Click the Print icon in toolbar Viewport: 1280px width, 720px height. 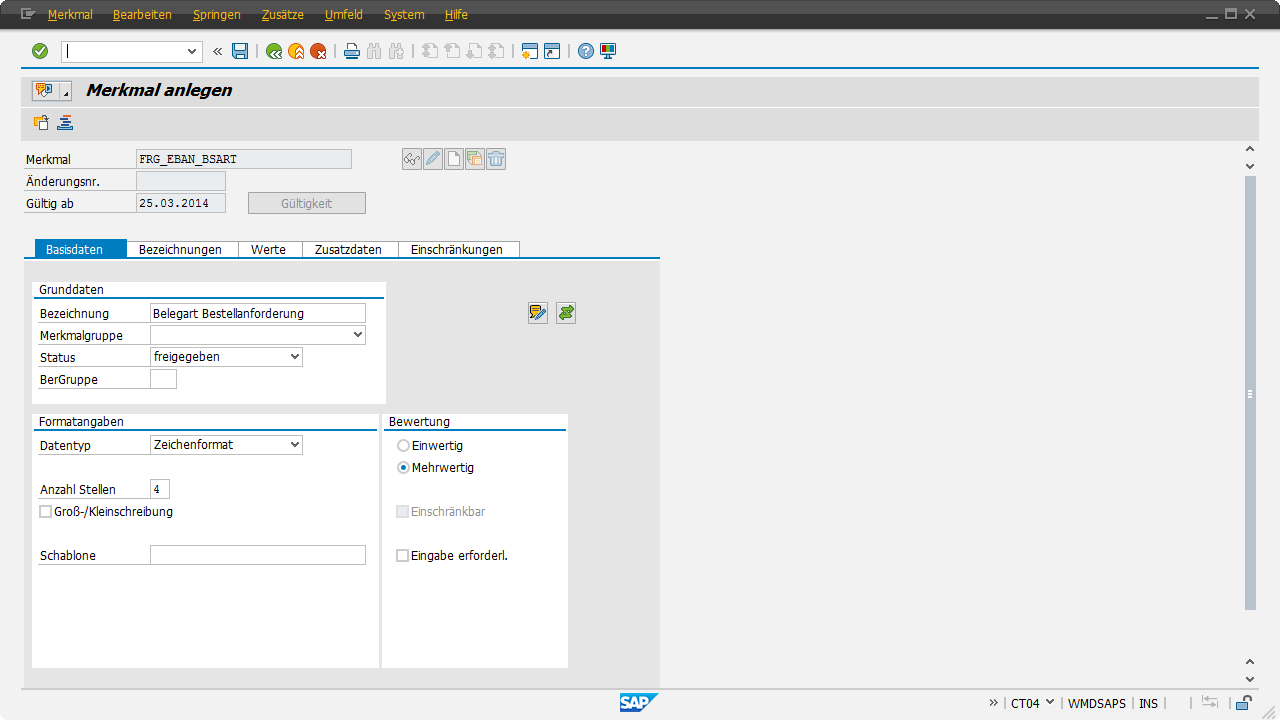click(352, 51)
